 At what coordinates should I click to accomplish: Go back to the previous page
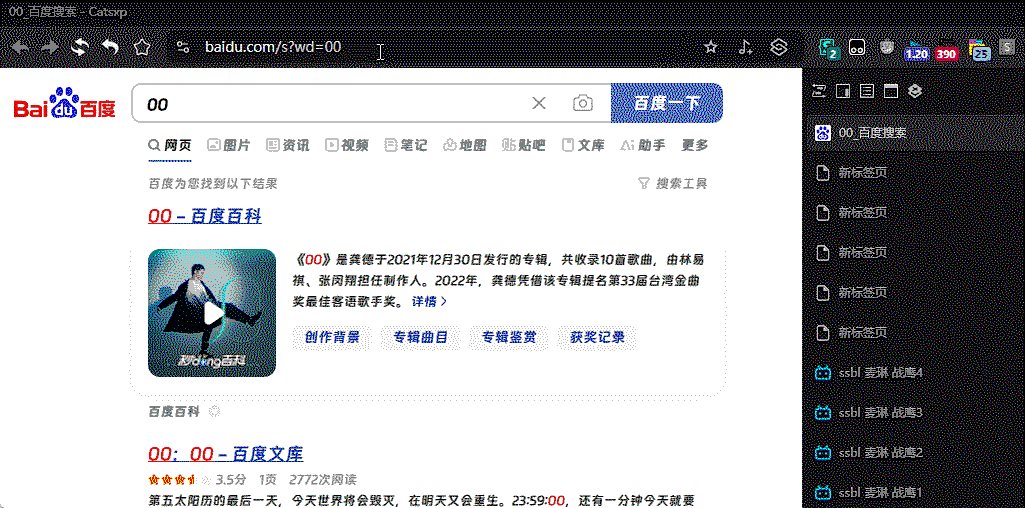click(x=20, y=47)
